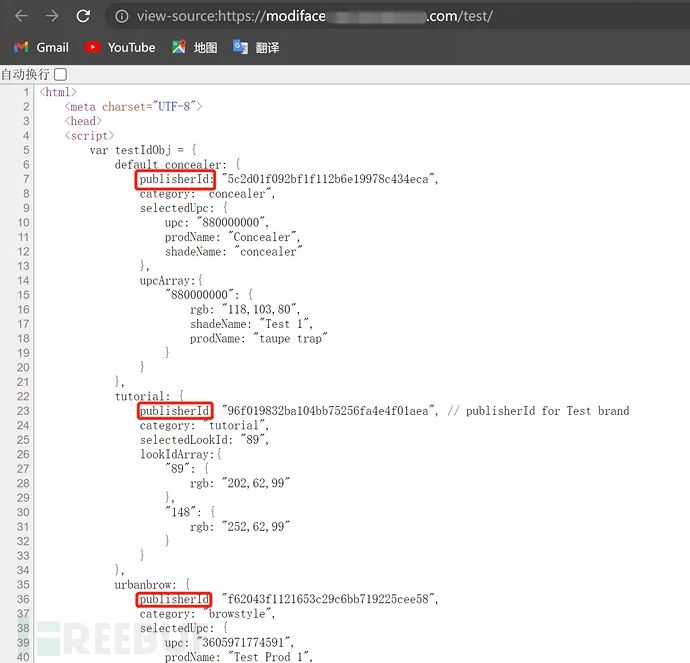Viewport: 690px width, 663px height.
Task: Click publisherId value f62043f1121653c29c6bb719225cee58
Action: (330, 599)
